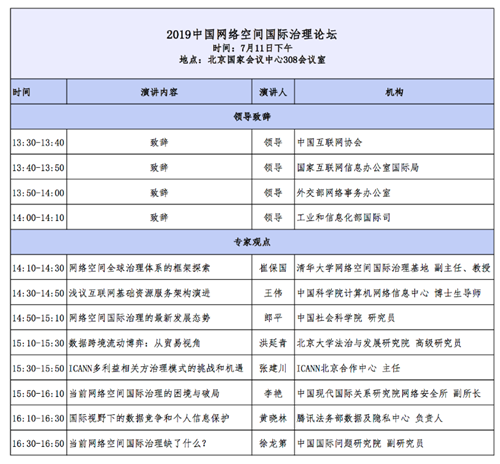The image size is (500, 464).
Task: Click speaker name 洪延青
Action: pos(273,343)
